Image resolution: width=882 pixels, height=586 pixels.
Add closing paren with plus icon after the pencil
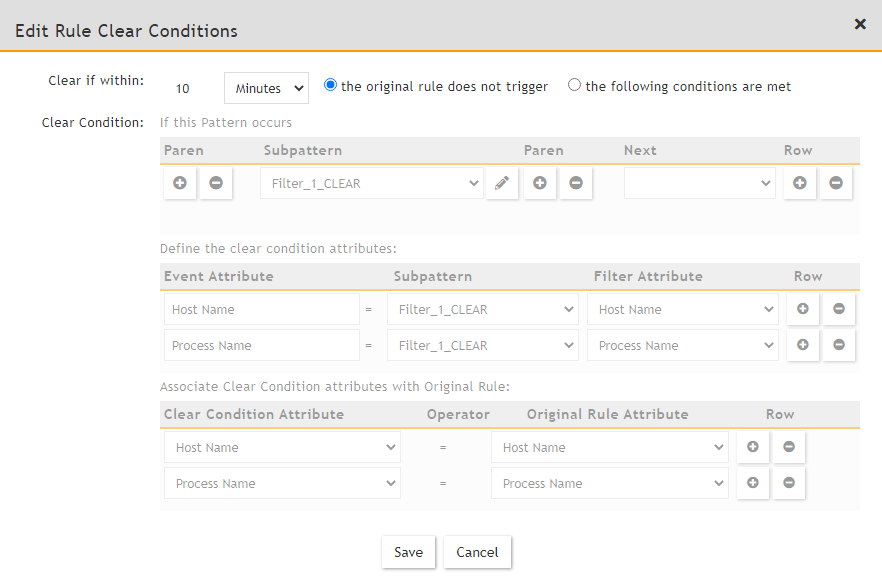[x=540, y=183]
